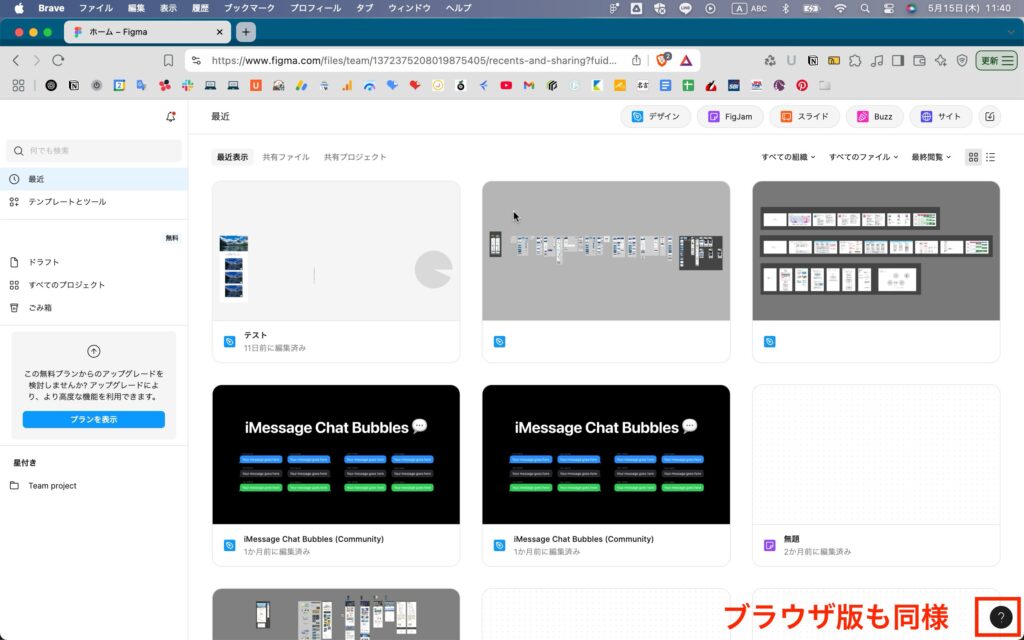The width and height of the screenshot is (1024, 640).
Task: Open the すべてのファイル filter dropdown
Action: (x=863, y=157)
